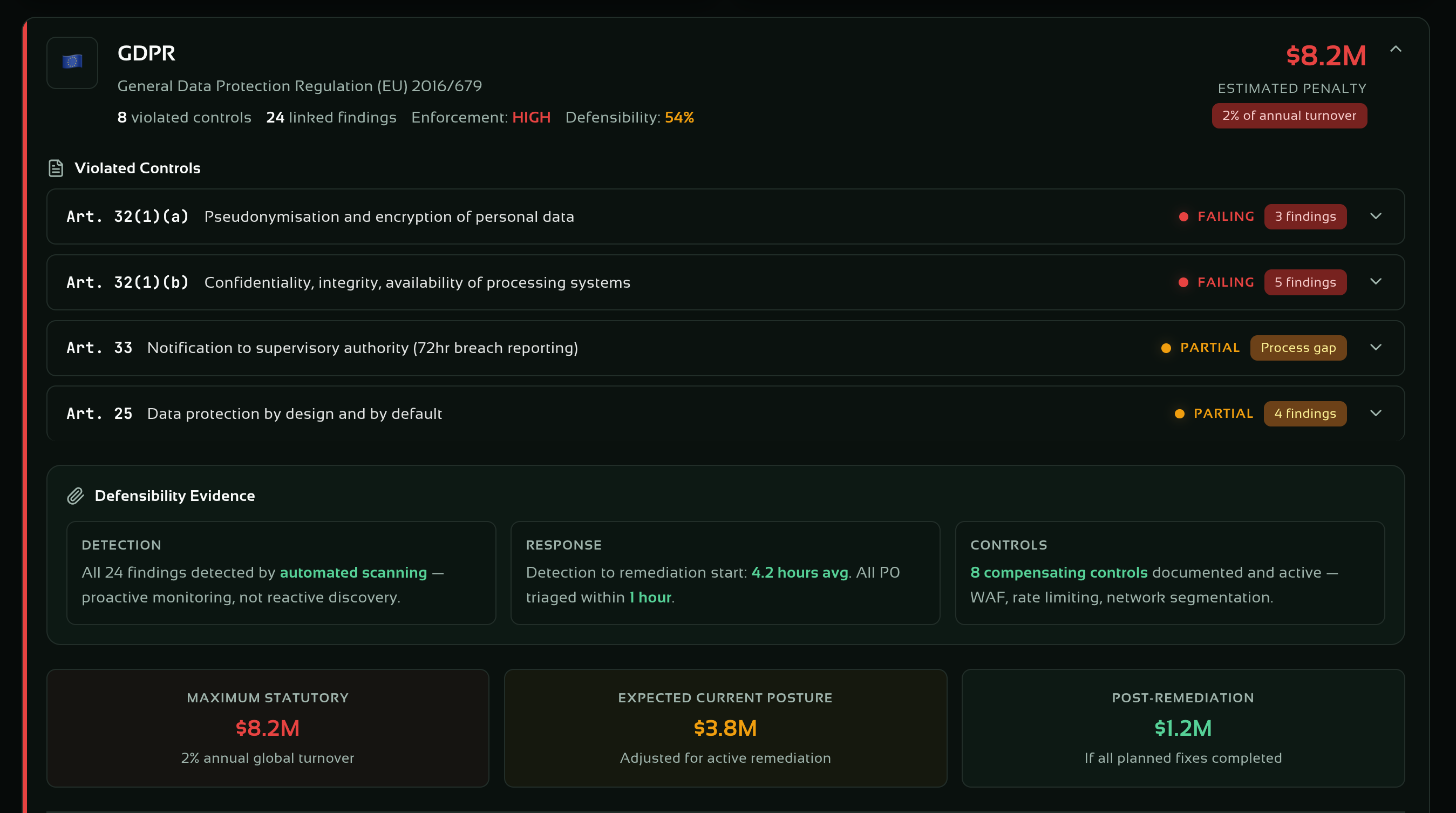Select the Maximum Statutory $8.2M card
Screen dimensions: 1456x813
267,728
